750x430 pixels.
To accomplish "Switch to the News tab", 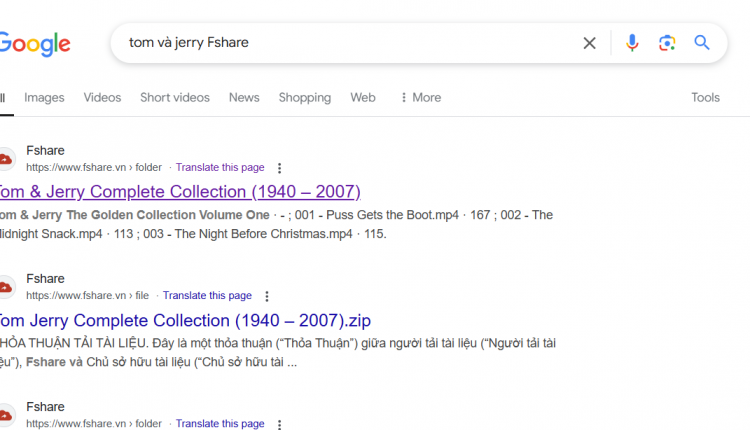I will click(244, 98).
